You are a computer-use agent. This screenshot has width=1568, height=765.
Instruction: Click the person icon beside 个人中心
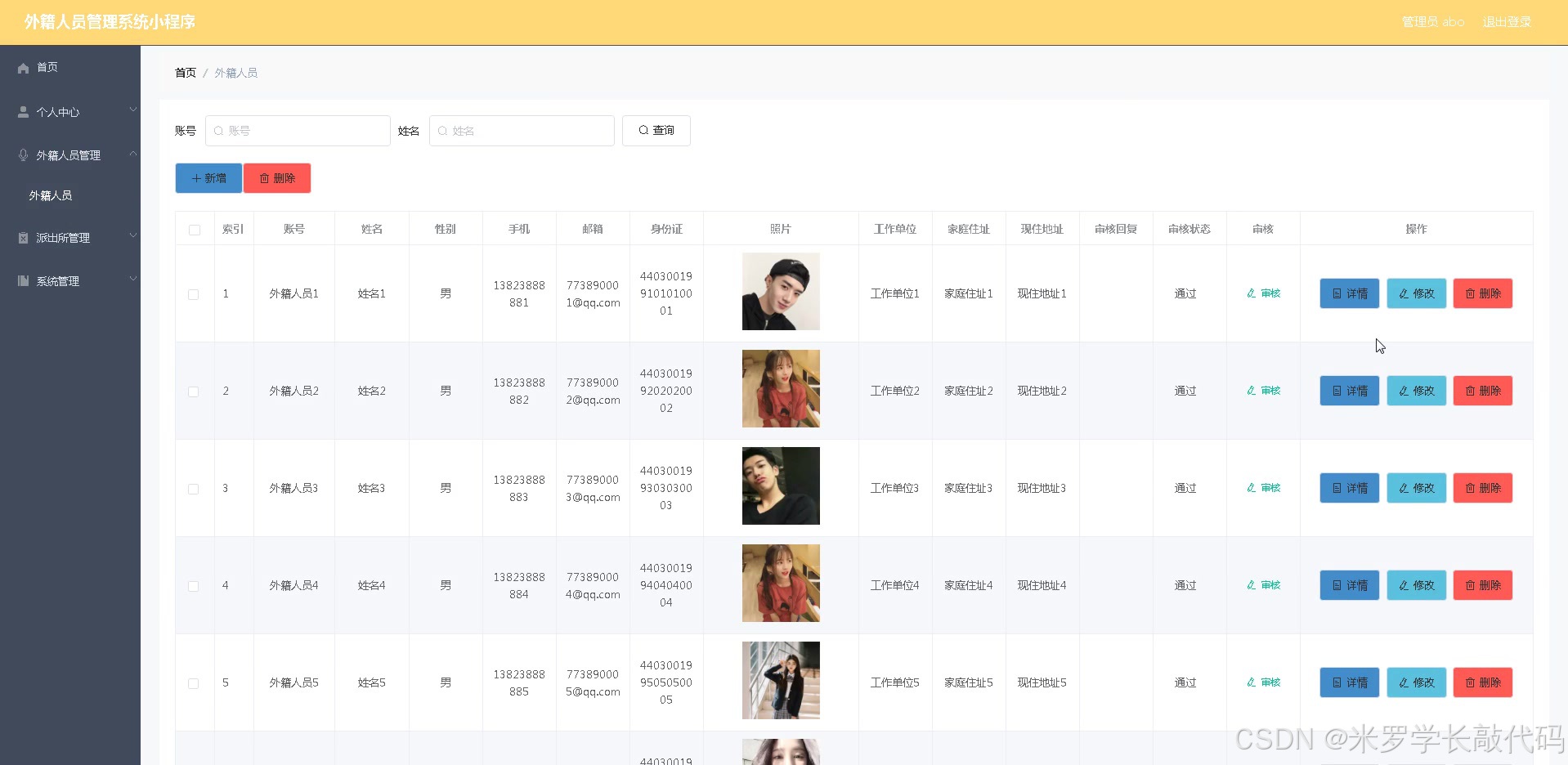(x=23, y=112)
